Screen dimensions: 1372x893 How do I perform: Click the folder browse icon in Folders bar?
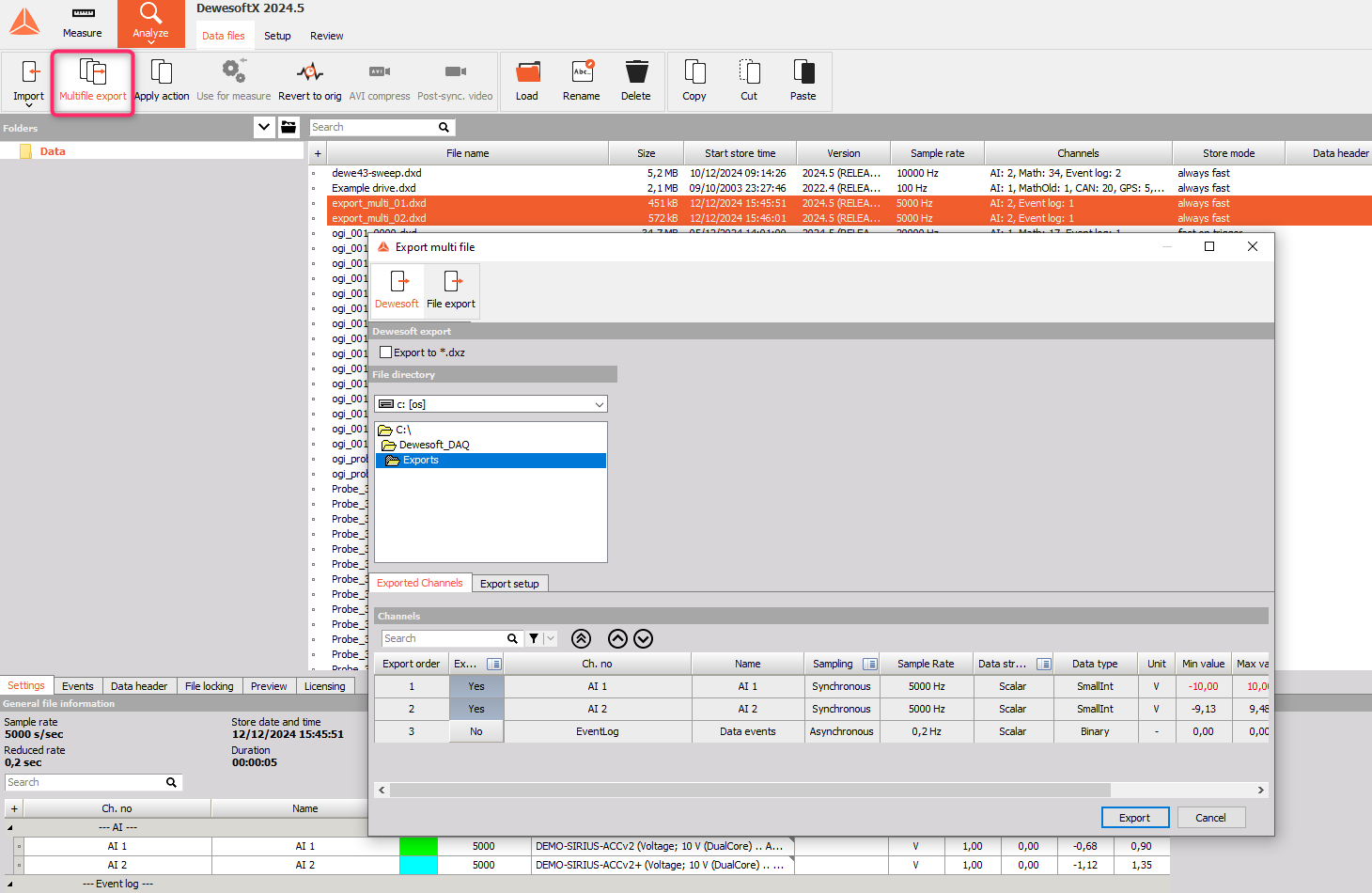288,127
